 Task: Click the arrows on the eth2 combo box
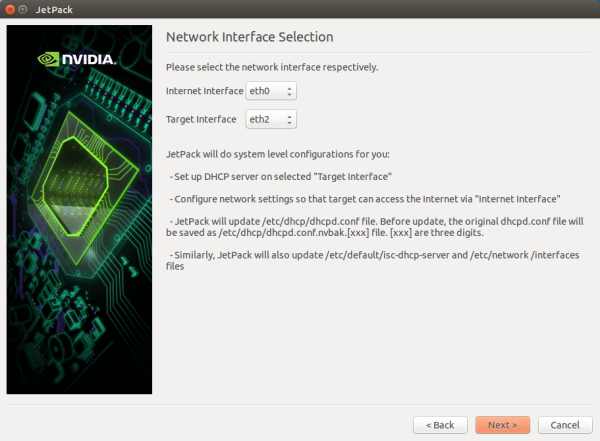[290, 120]
